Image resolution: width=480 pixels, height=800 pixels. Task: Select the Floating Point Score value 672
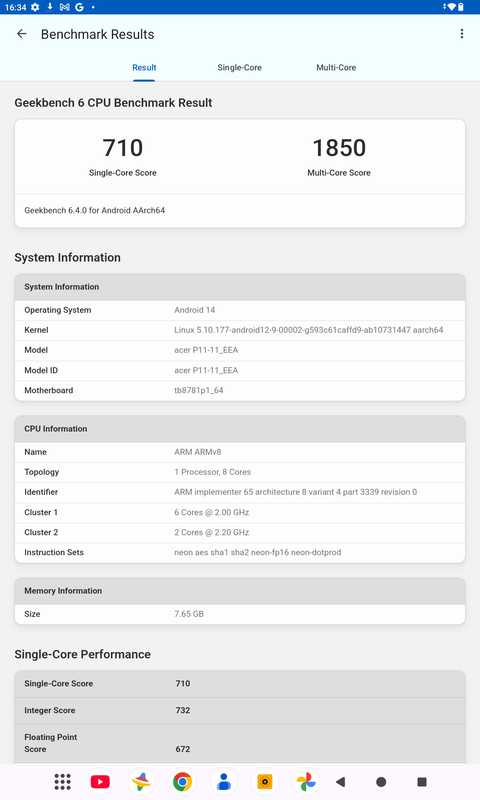pos(183,749)
